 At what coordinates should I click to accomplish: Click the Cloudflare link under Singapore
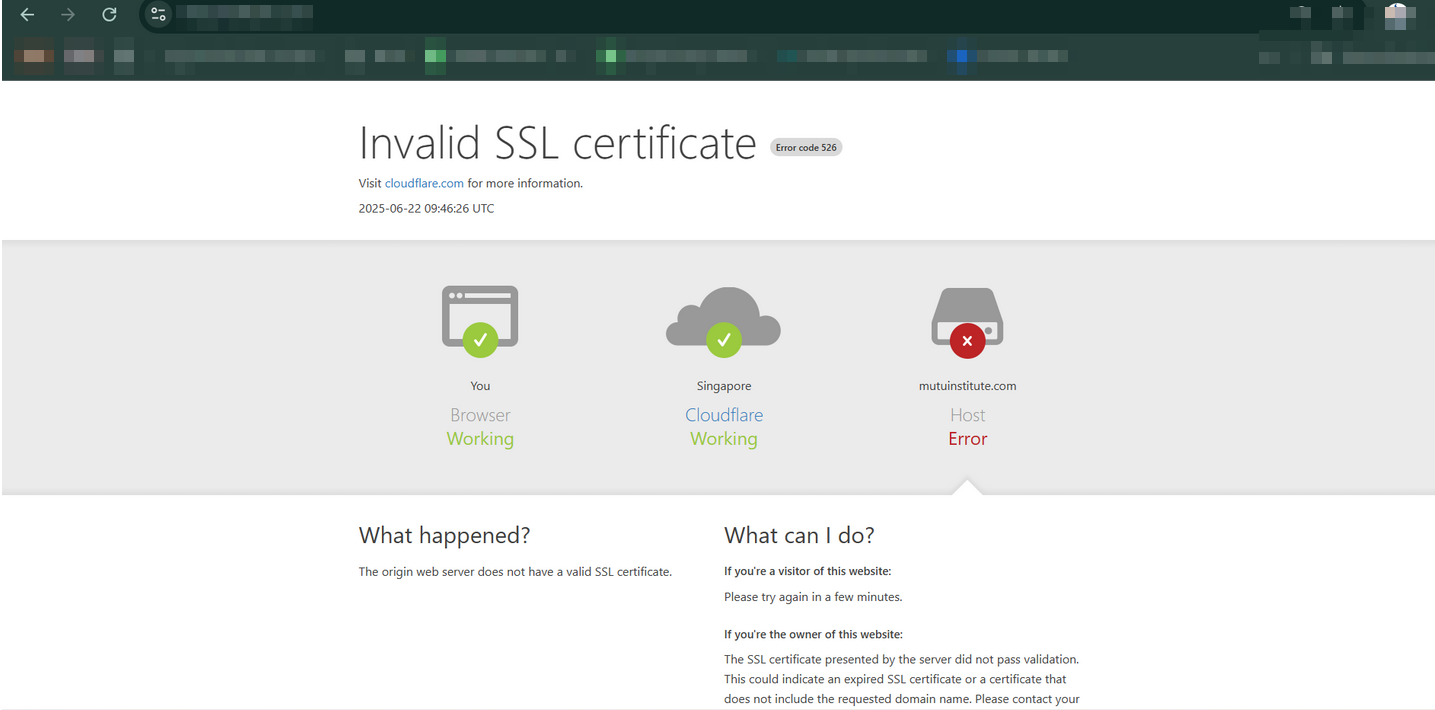pos(723,414)
